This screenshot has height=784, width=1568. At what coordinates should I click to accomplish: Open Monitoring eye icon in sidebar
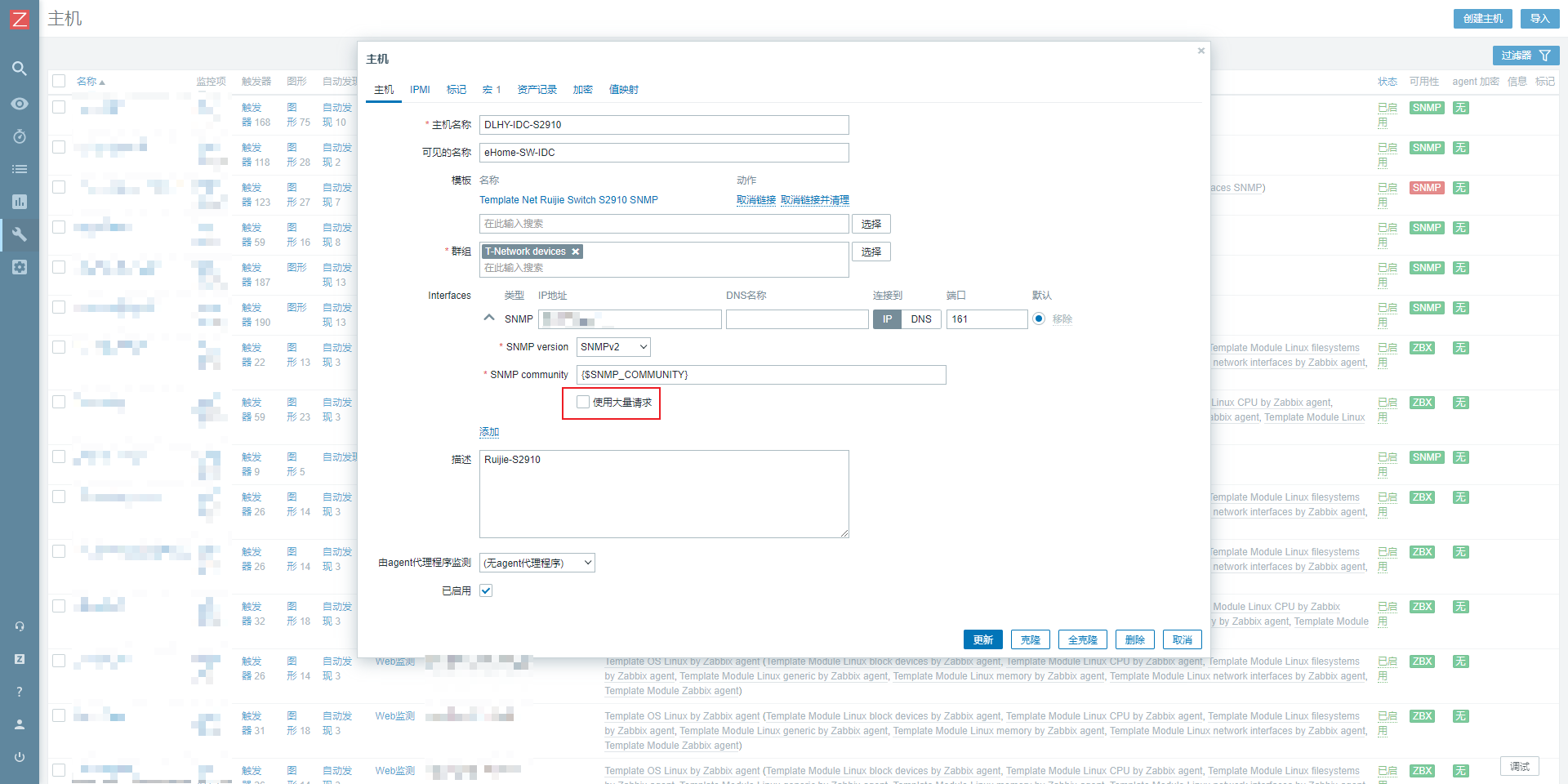point(20,104)
